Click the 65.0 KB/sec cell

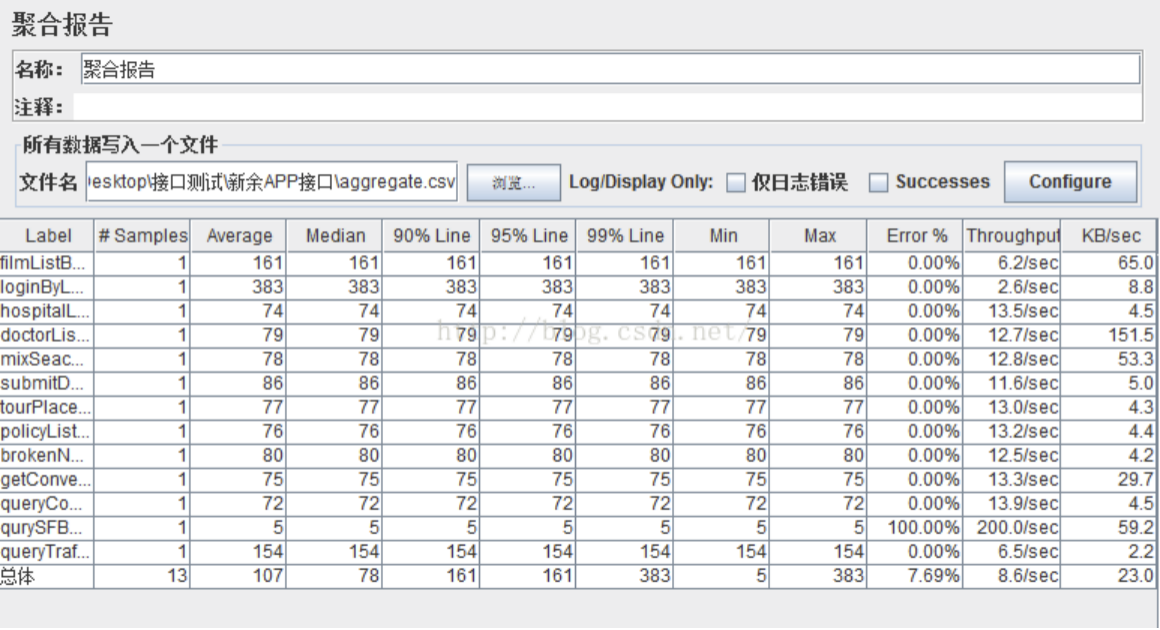click(1108, 263)
